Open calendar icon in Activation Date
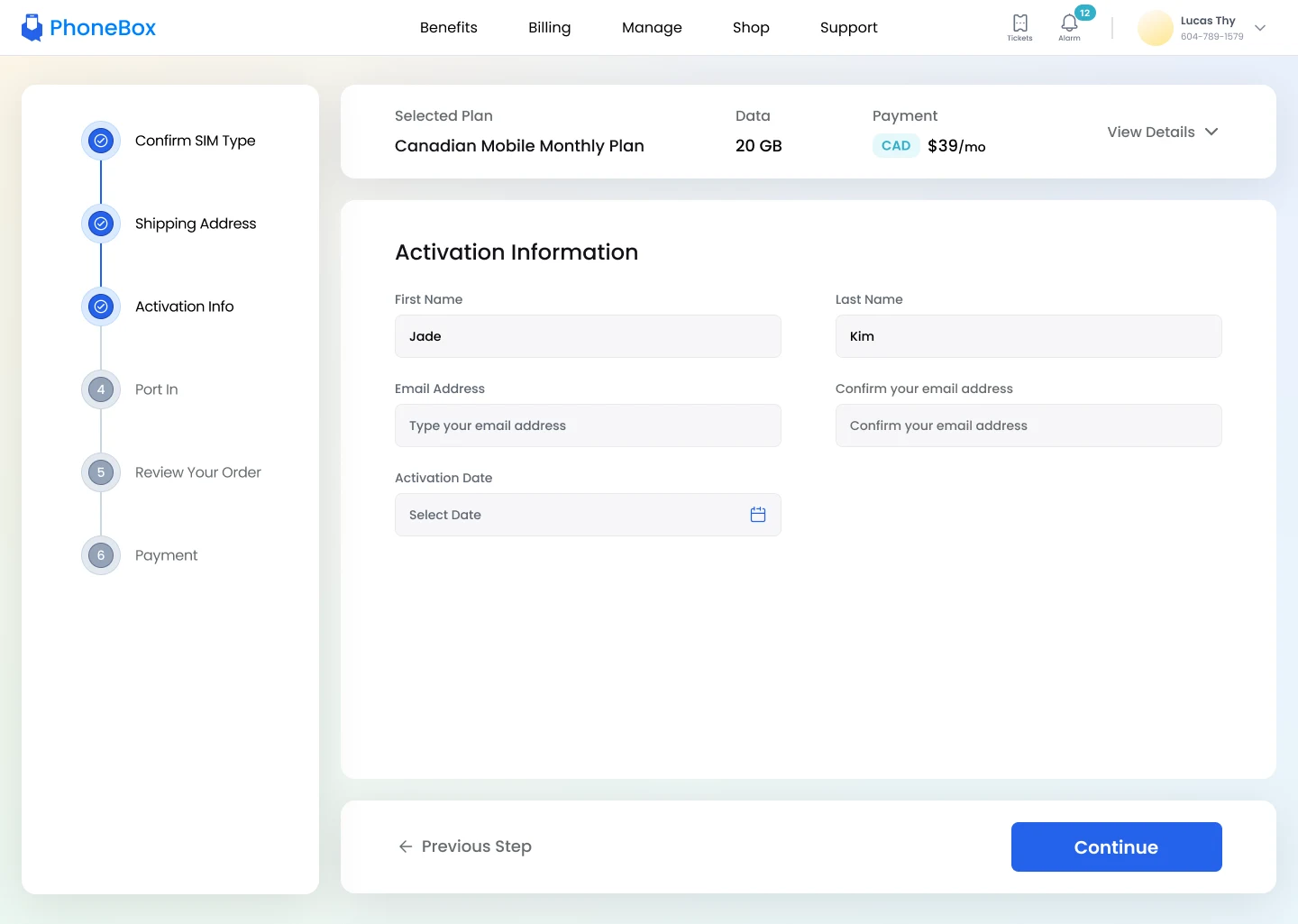This screenshot has height=924, width=1298. [758, 515]
